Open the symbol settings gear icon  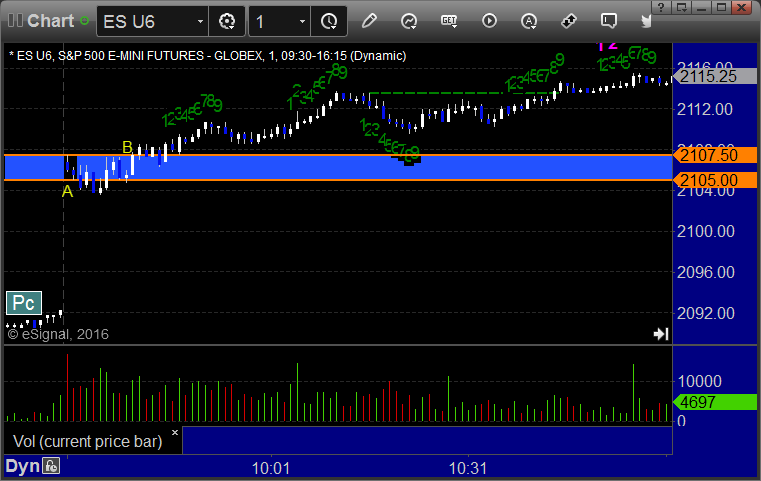tap(227, 21)
